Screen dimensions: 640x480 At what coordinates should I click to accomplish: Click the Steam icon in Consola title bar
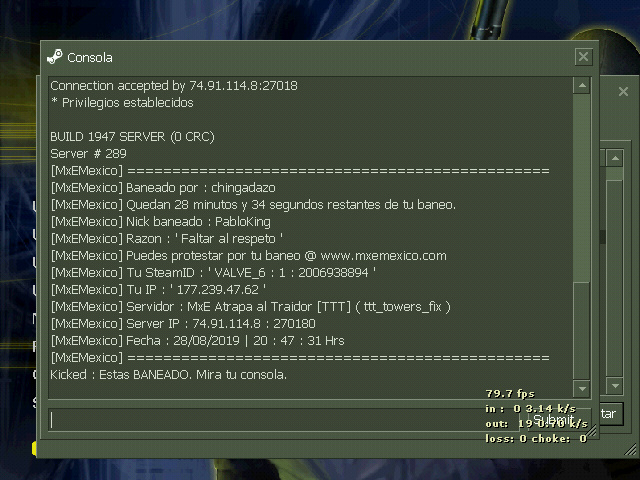pyautogui.click(x=55, y=57)
